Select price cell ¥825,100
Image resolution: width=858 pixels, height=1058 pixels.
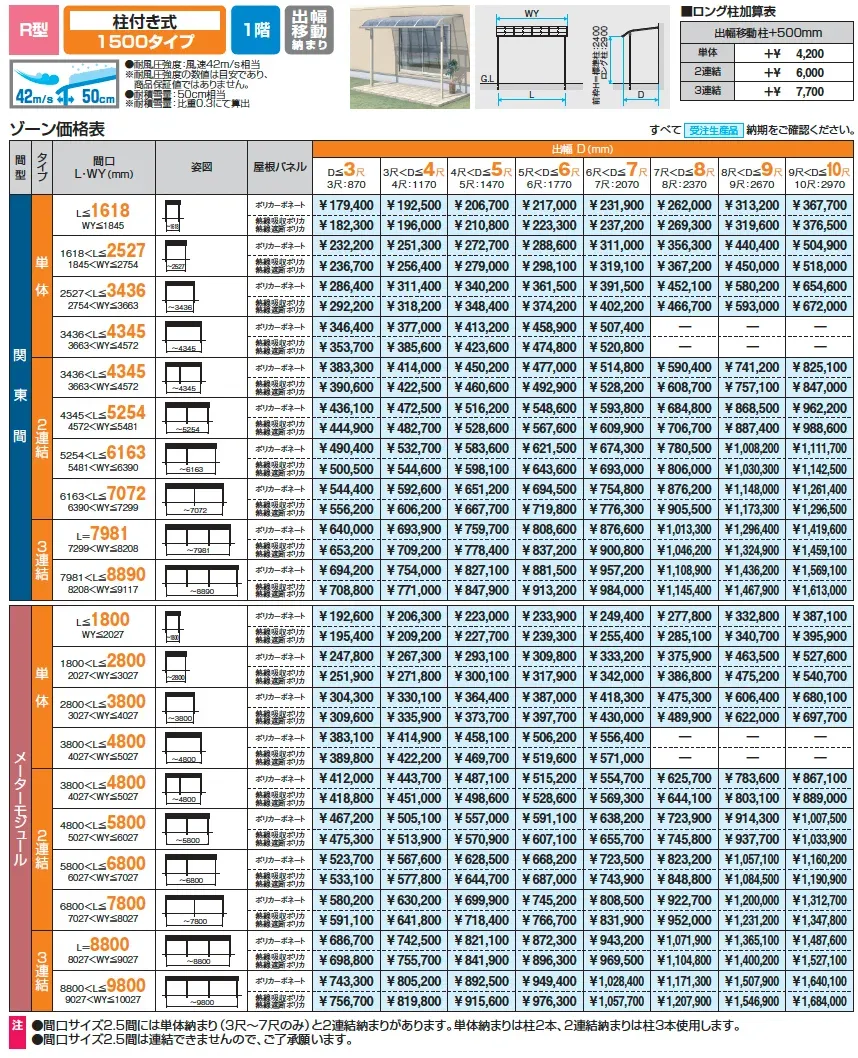(820, 367)
